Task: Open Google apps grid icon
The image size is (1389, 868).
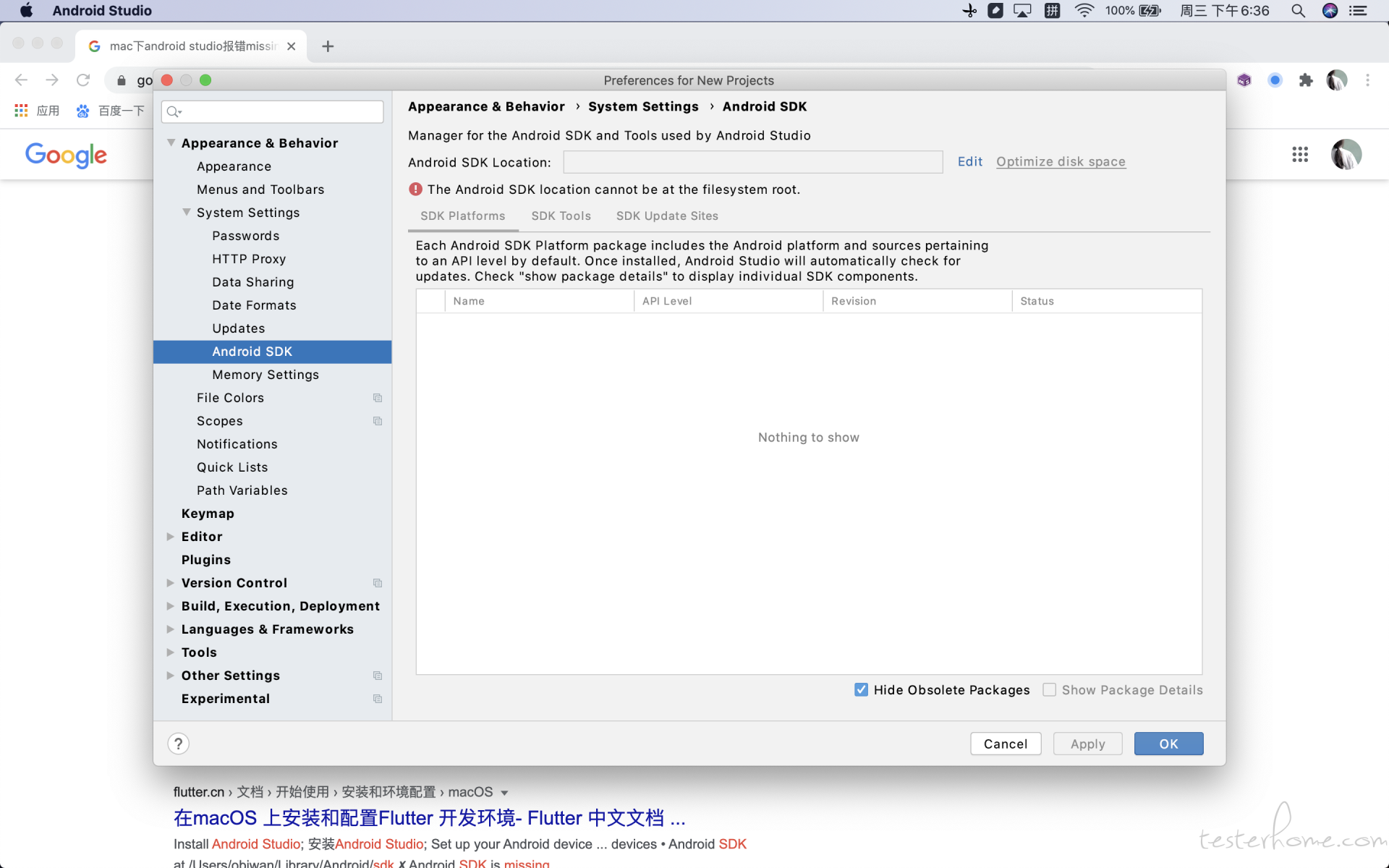Action: click(1300, 154)
